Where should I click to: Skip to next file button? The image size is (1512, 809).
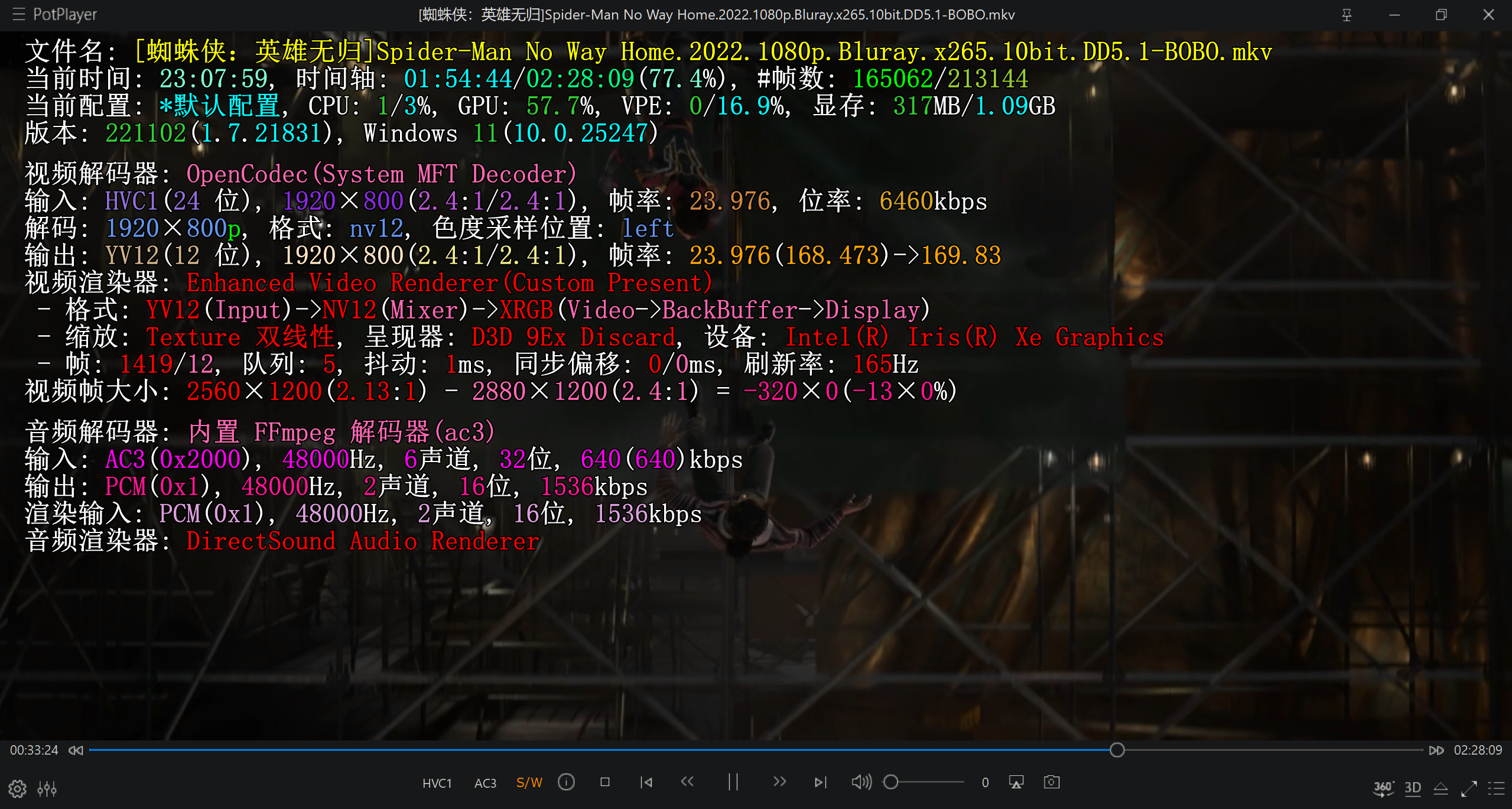(820, 782)
